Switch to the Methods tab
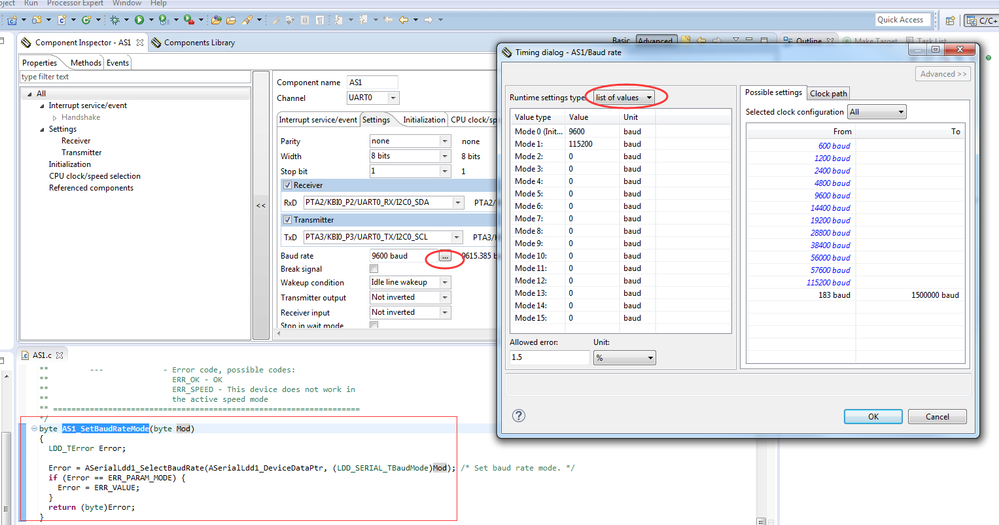999x525 pixels. [x=85, y=62]
